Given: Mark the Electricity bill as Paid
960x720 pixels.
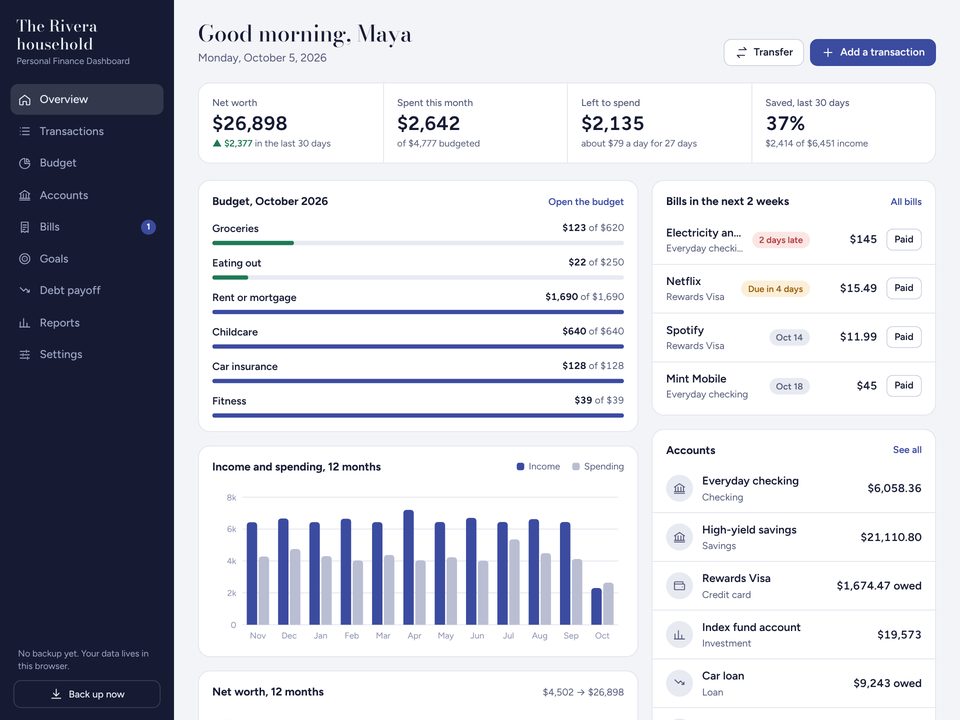Looking at the screenshot, I should 904,239.
